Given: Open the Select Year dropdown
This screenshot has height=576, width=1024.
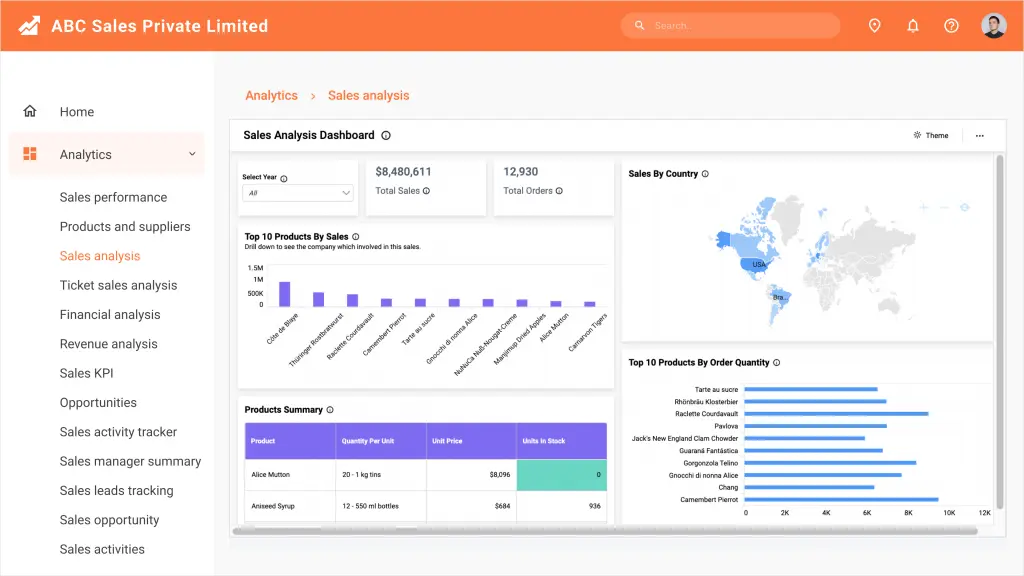Looking at the screenshot, I should click(x=298, y=193).
